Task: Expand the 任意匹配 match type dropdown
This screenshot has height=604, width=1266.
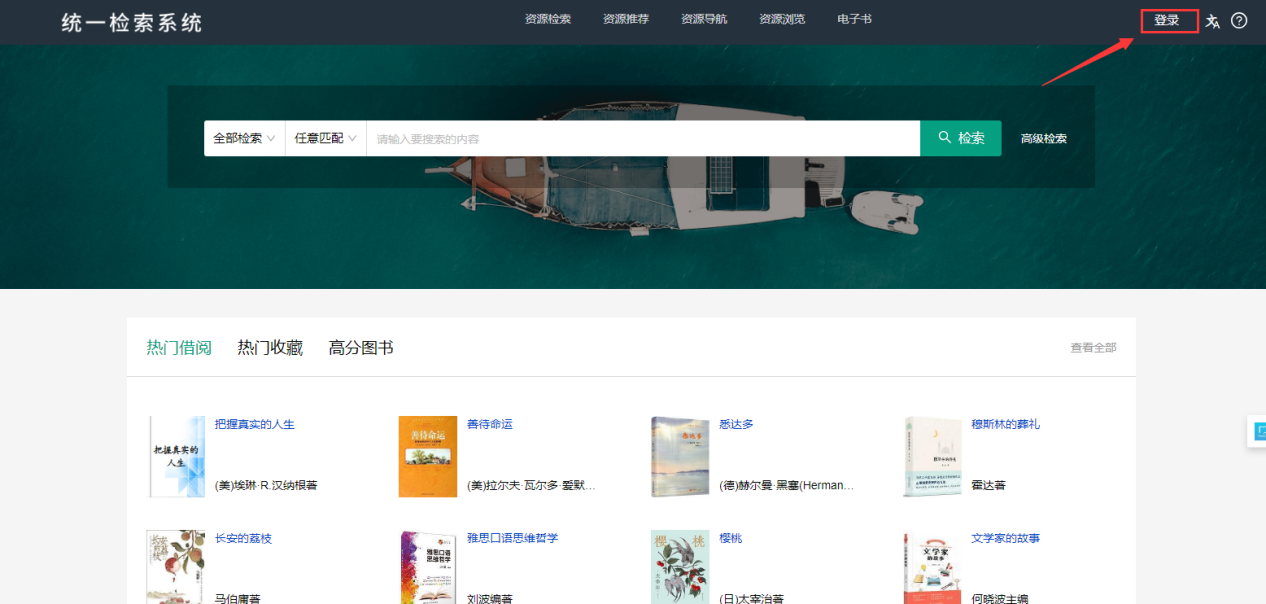Action: pos(325,138)
